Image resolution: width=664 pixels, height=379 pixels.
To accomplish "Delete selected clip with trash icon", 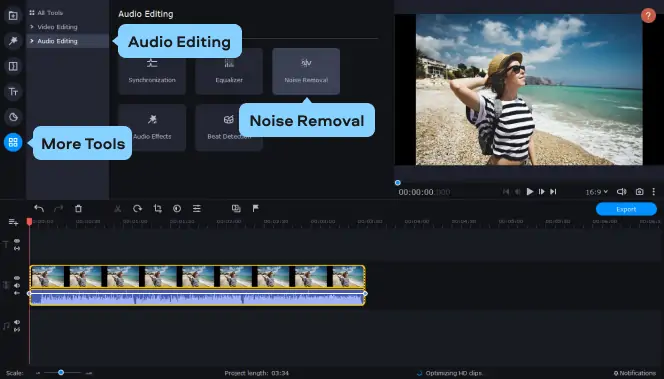I will pyautogui.click(x=78, y=208).
